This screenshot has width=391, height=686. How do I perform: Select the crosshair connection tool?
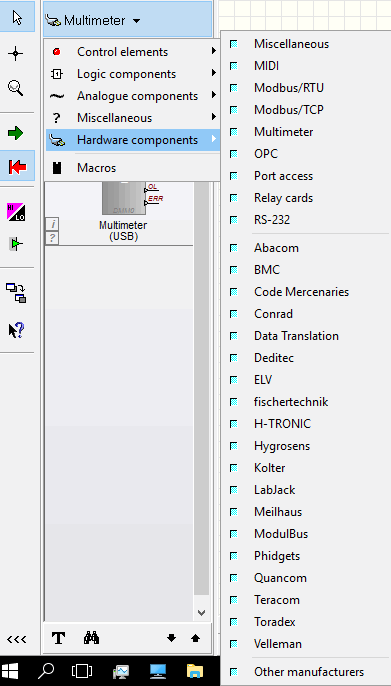(16, 54)
